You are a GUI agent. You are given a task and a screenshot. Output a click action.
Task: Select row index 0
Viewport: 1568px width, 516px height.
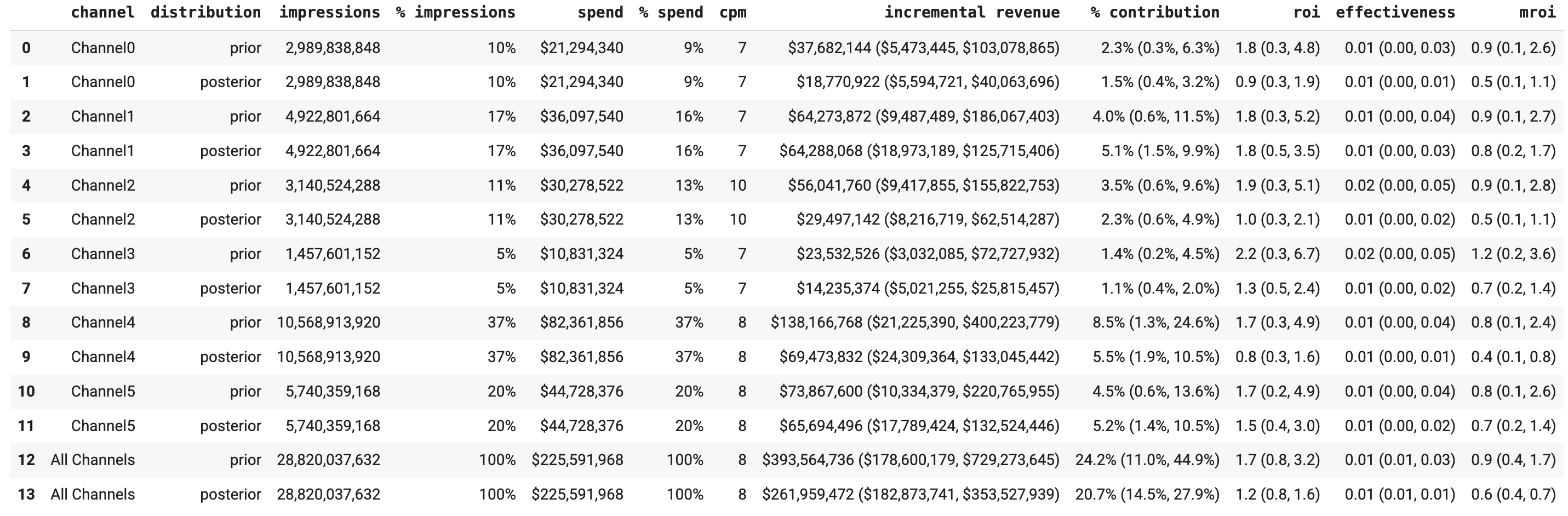(26, 48)
